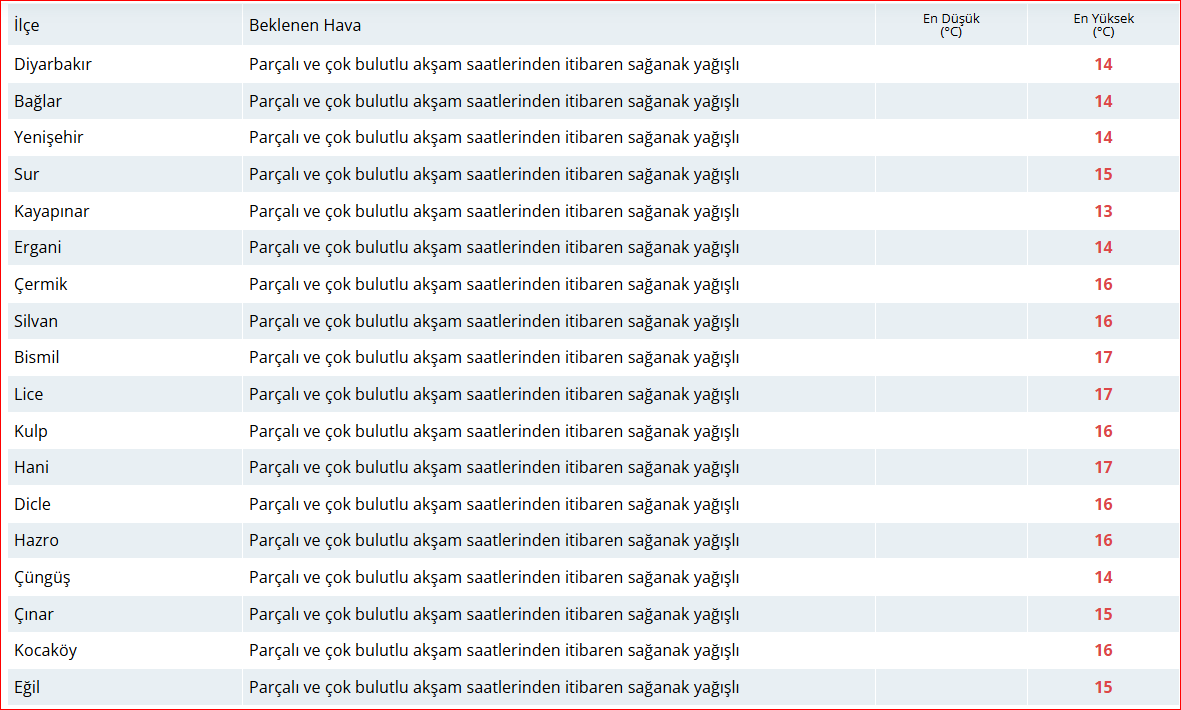This screenshot has height=710, width=1181.
Task: Click the İlçe column header
Action: [27, 25]
